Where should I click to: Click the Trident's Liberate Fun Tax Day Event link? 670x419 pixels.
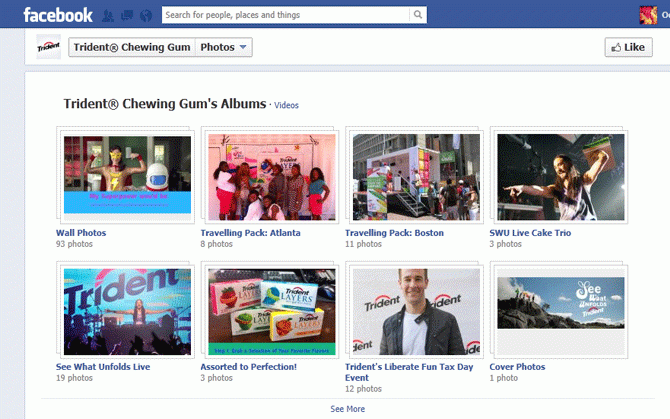click(409, 372)
